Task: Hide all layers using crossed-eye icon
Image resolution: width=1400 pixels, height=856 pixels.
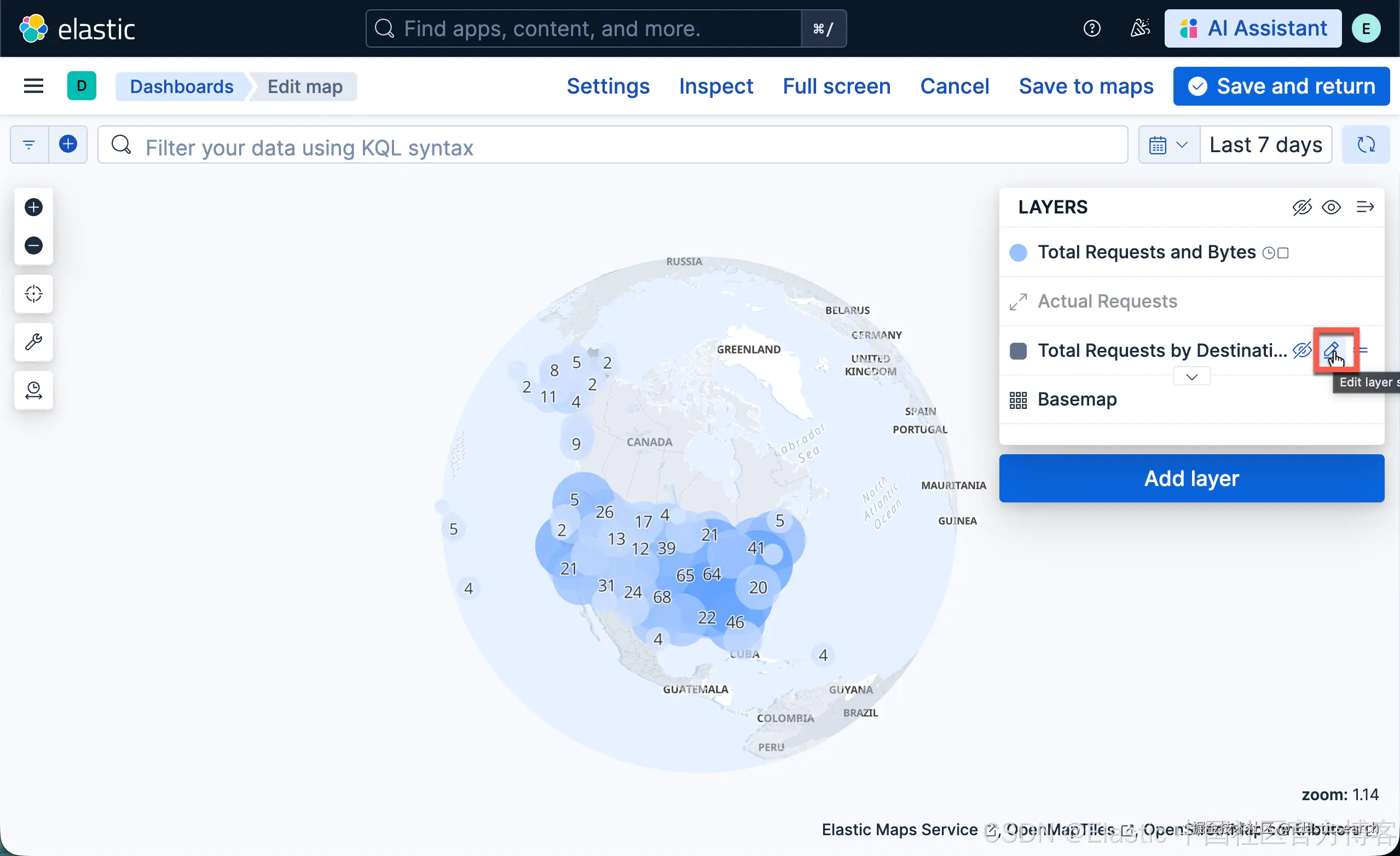Action: tap(1301, 207)
